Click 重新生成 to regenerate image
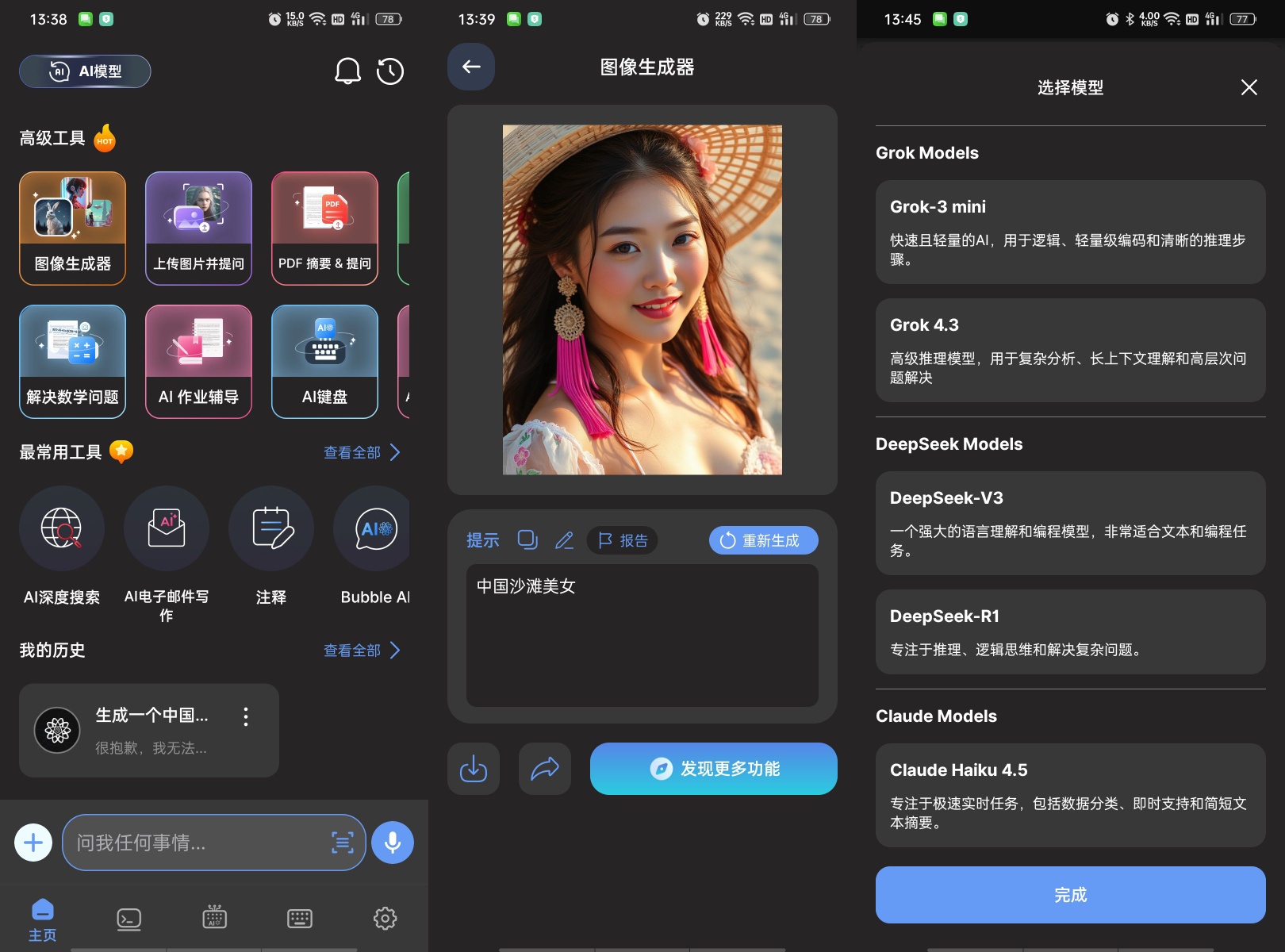 coord(763,540)
